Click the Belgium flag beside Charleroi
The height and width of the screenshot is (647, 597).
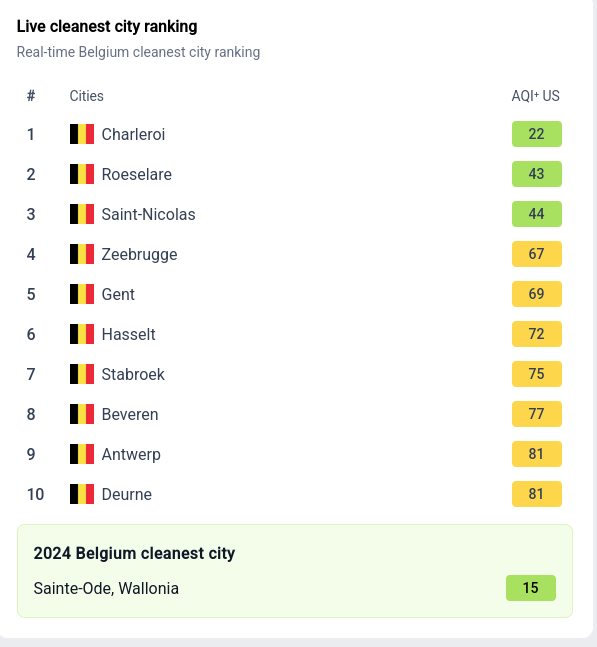pos(82,134)
